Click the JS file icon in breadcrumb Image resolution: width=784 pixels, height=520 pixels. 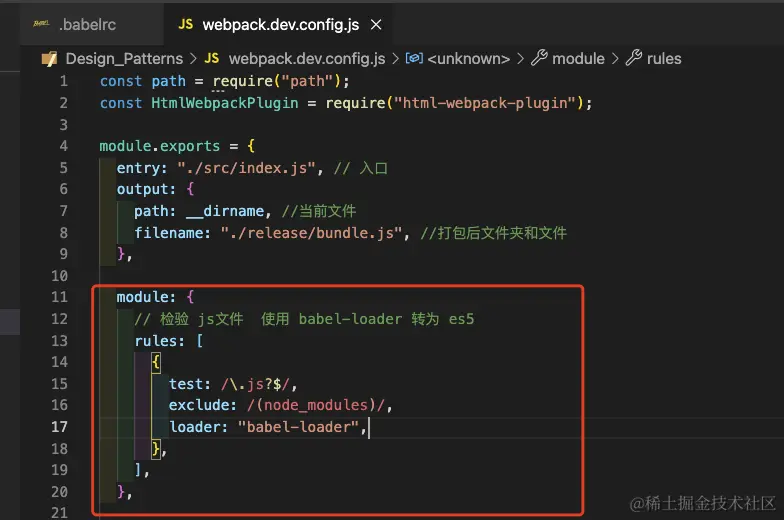pyautogui.click(x=212, y=58)
